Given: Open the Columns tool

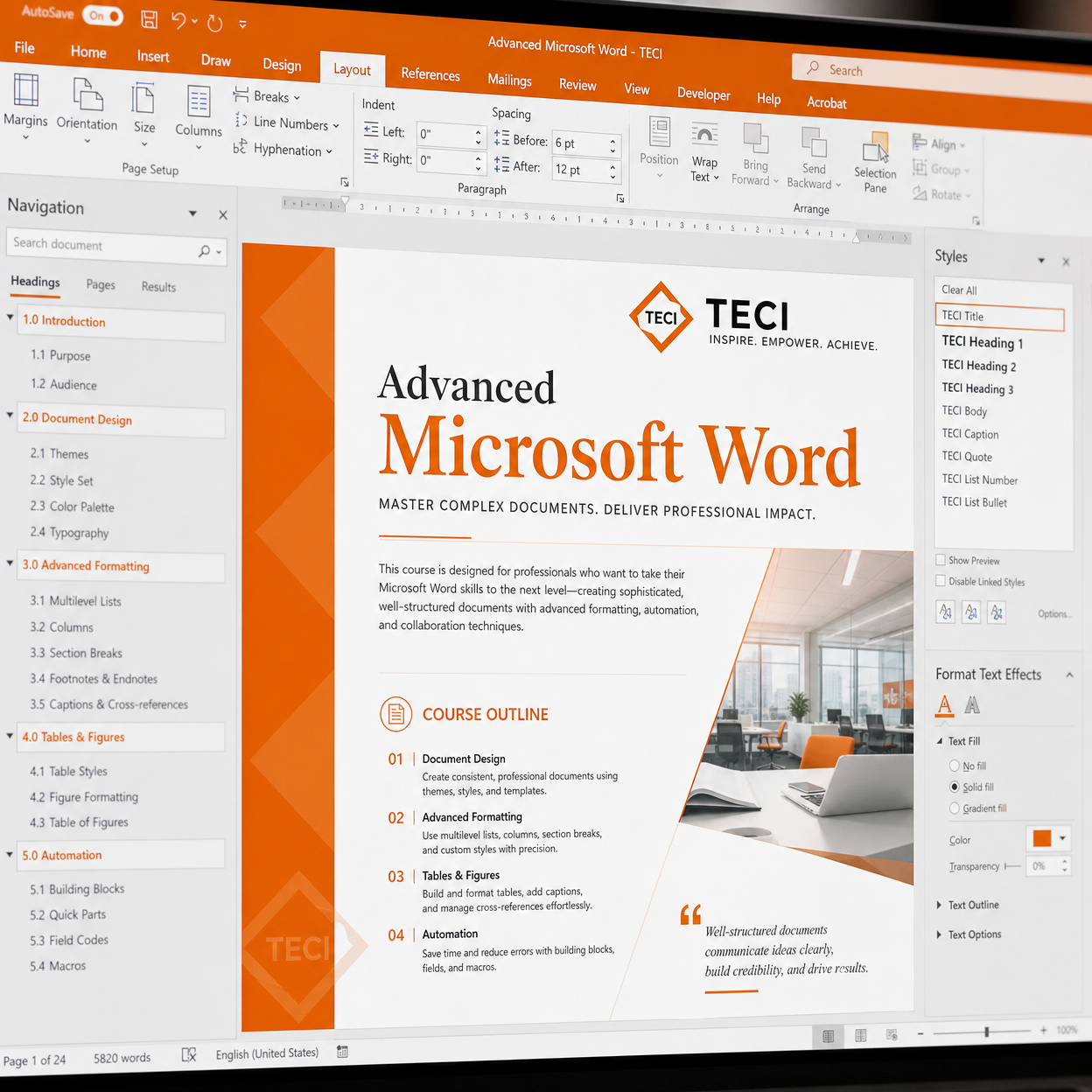Looking at the screenshot, I should (x=199, y=118).
